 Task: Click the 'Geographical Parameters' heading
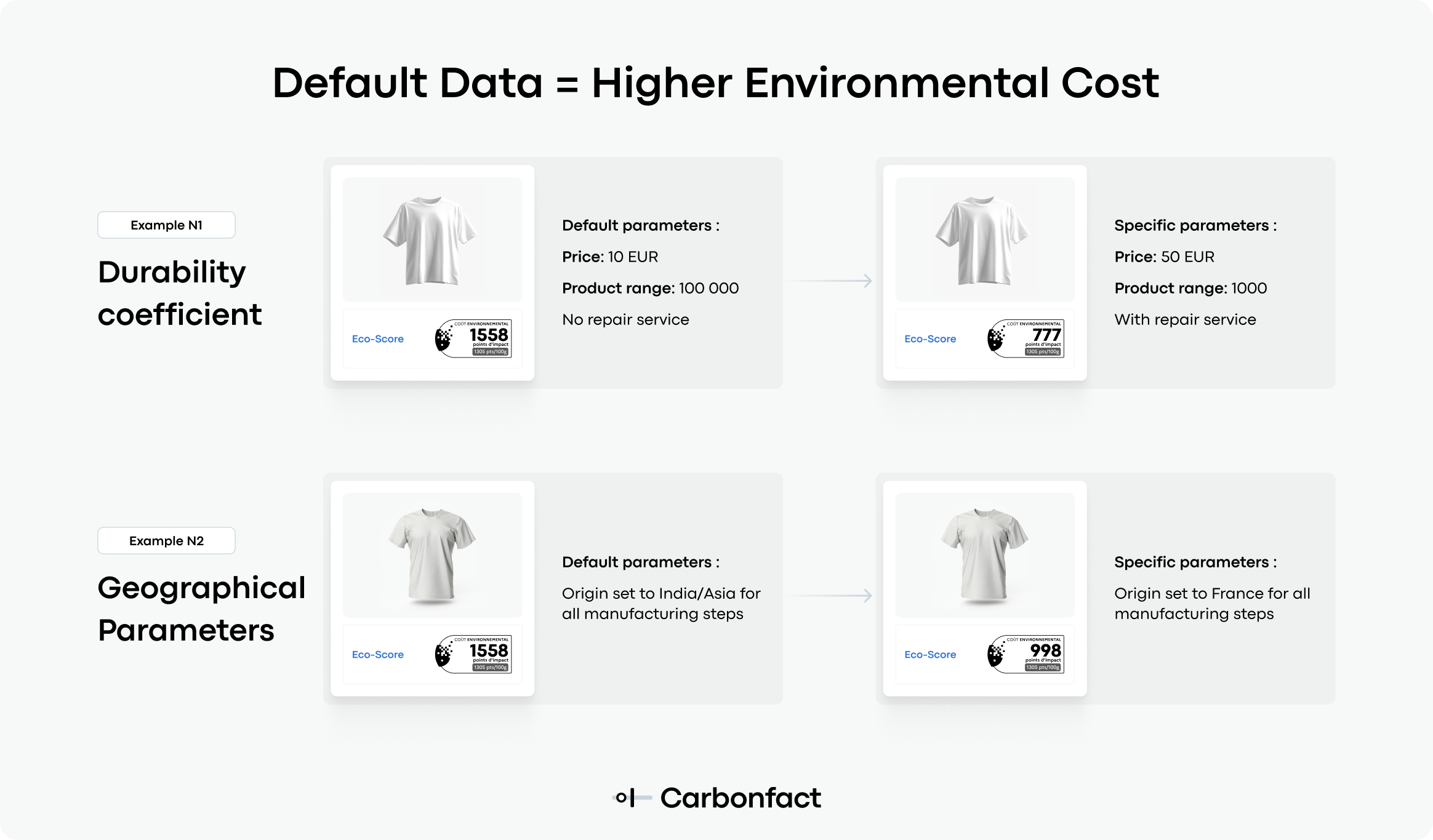pyautogui.click(x=202, y=609)
